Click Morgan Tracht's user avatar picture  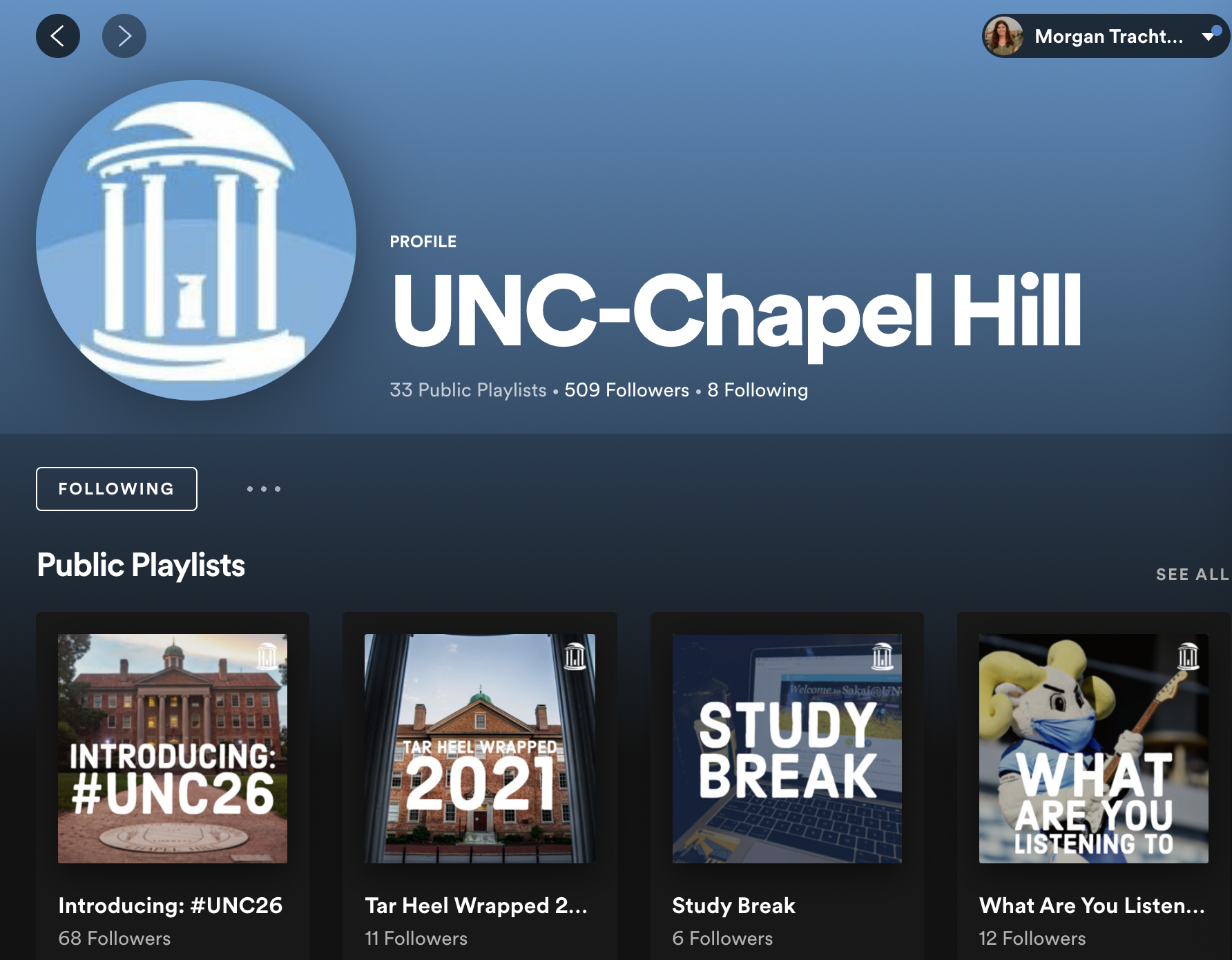click(1003, 36)
